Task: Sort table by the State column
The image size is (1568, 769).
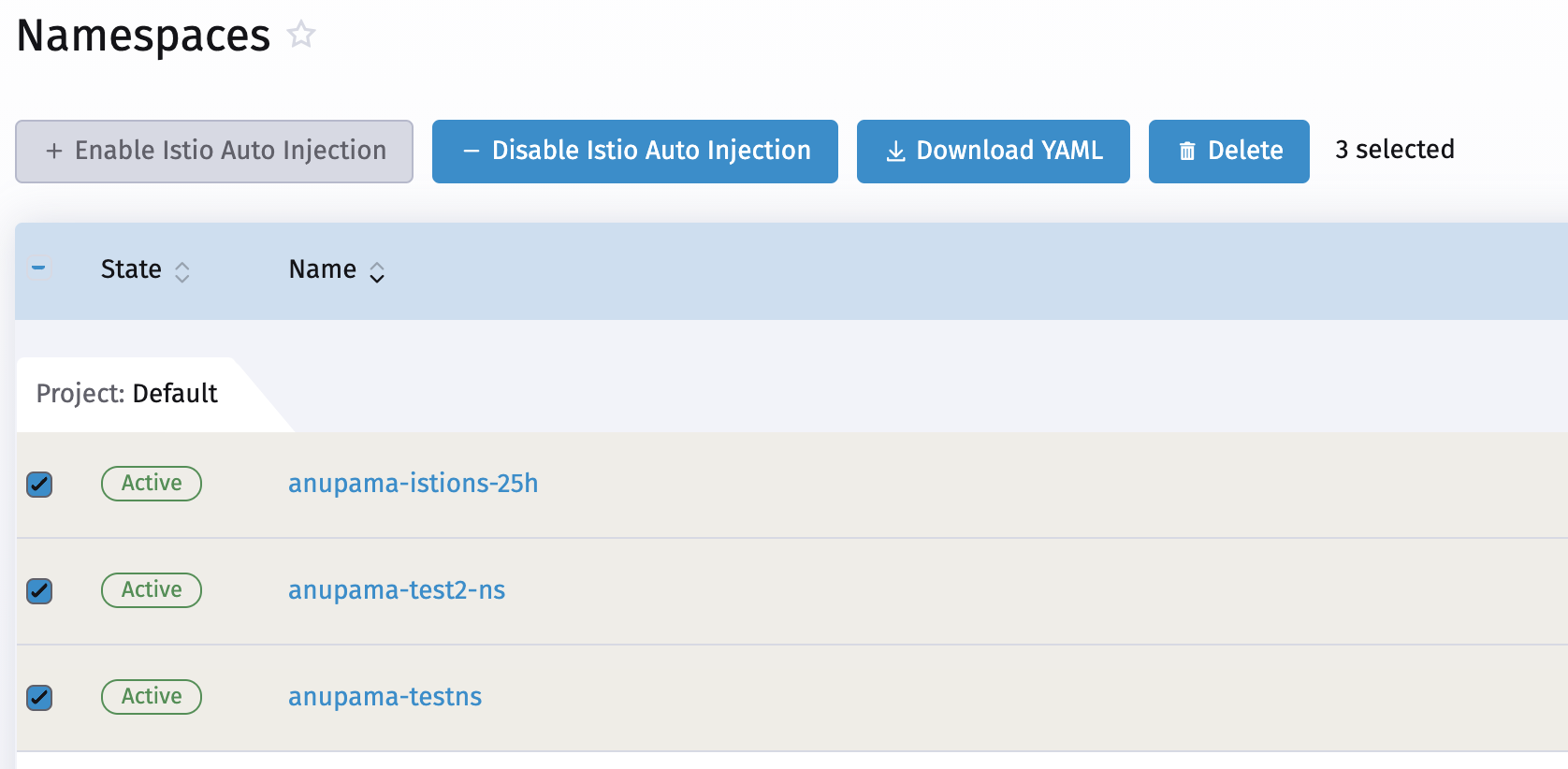Action: tap(145, 268)
